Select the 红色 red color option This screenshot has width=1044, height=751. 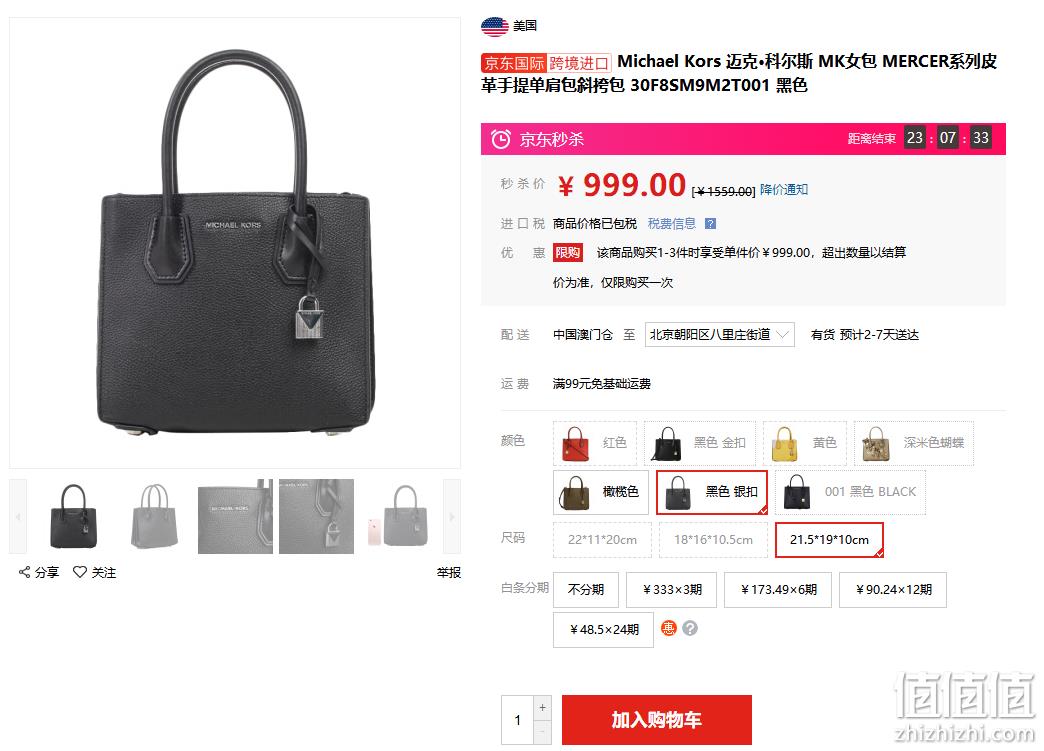[x=595, y=443]
